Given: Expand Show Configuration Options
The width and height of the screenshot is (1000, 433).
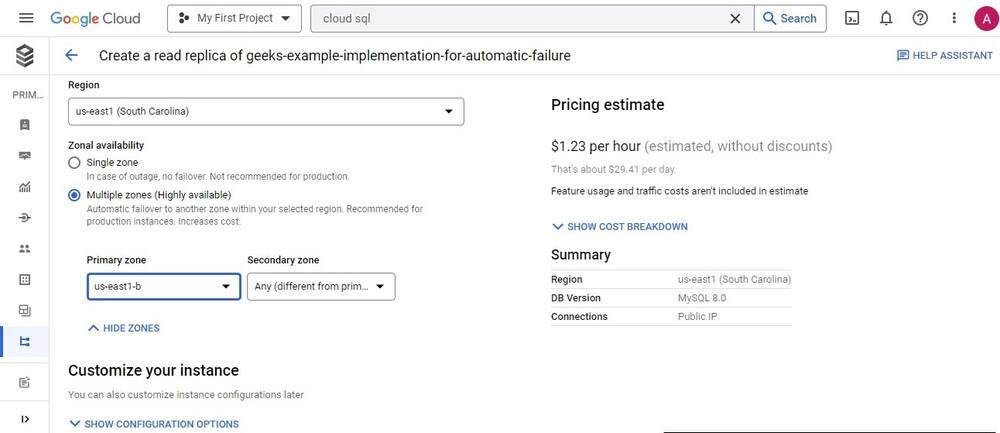Looking at the screenshot, I should (154, 424).
